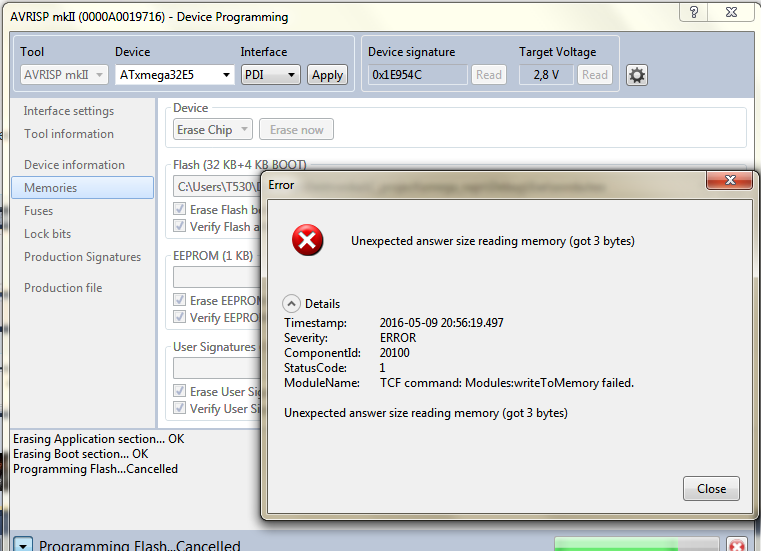Open the Interface PDI dropdown
Viewport: 761px width, 551px height.
pyautogui.click(x=270, y=75)
